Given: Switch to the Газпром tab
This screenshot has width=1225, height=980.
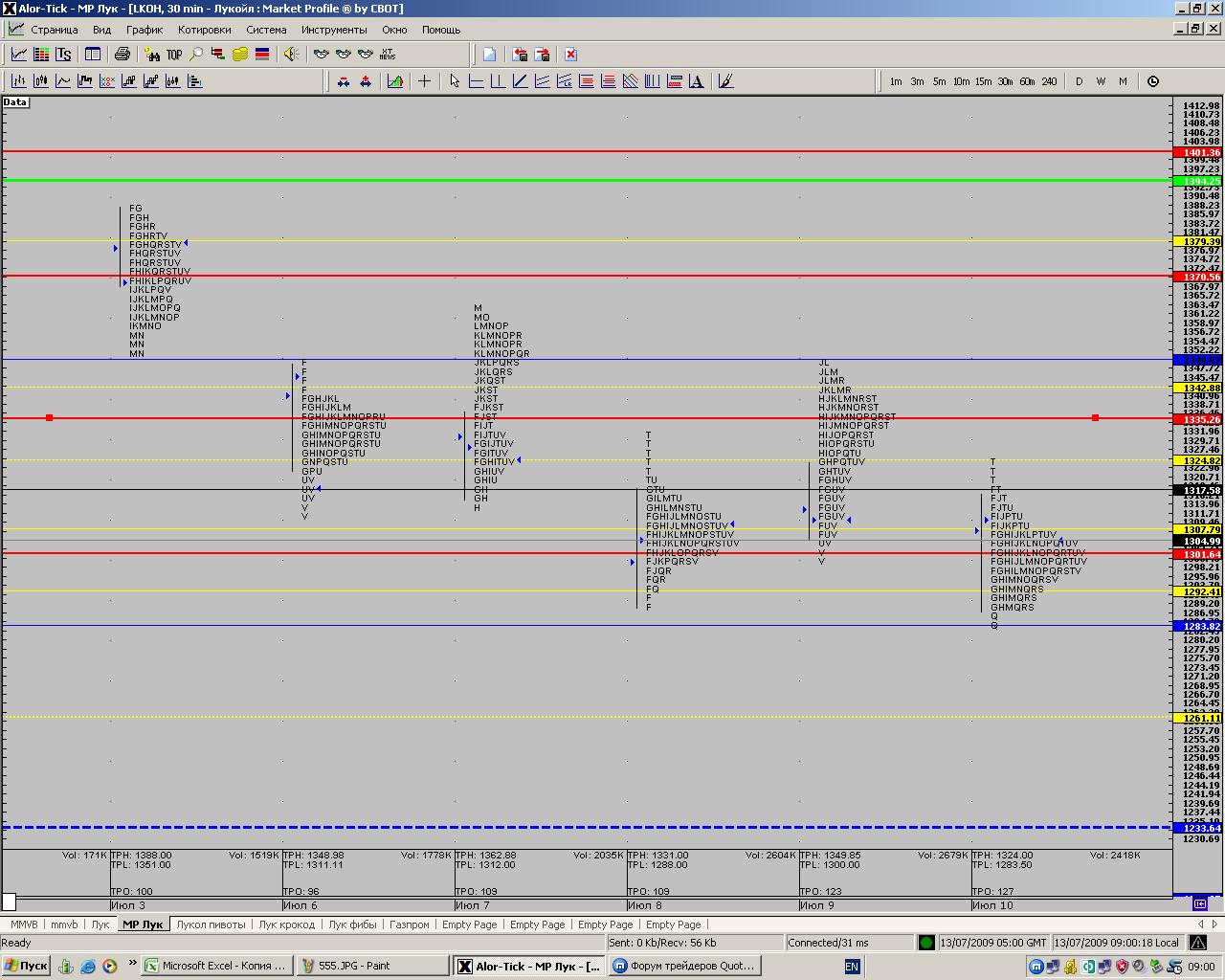Looking at the screenshot, I should pyautogui.click(x=409, y=924).
